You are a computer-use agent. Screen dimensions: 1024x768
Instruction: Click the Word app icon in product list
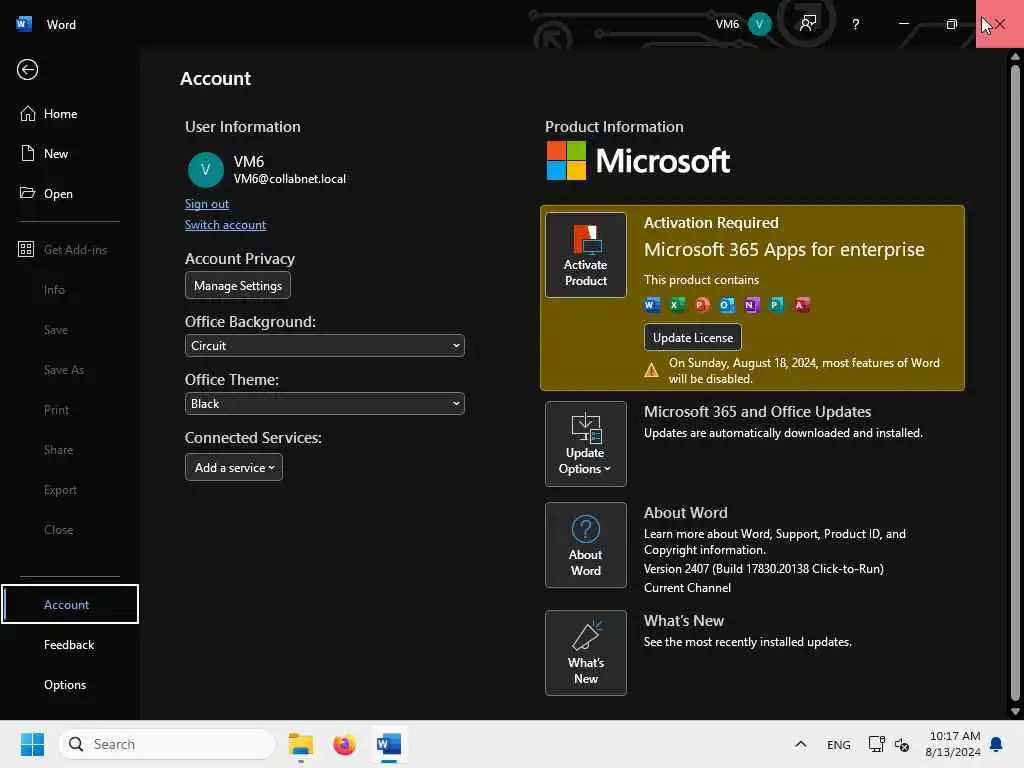(x=652, y=304)
